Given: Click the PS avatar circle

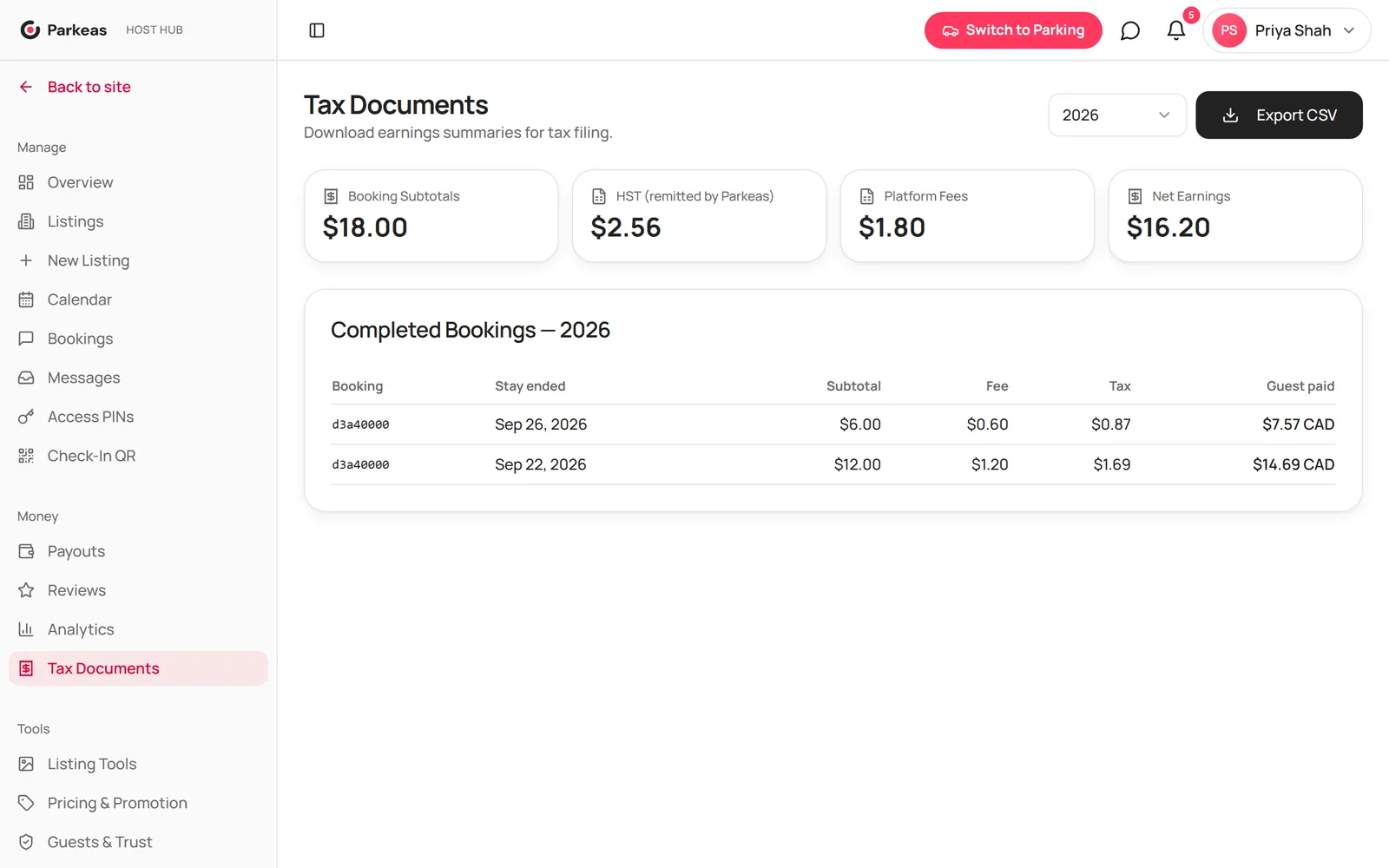Looking at the screenshot, I should 1229,30.
